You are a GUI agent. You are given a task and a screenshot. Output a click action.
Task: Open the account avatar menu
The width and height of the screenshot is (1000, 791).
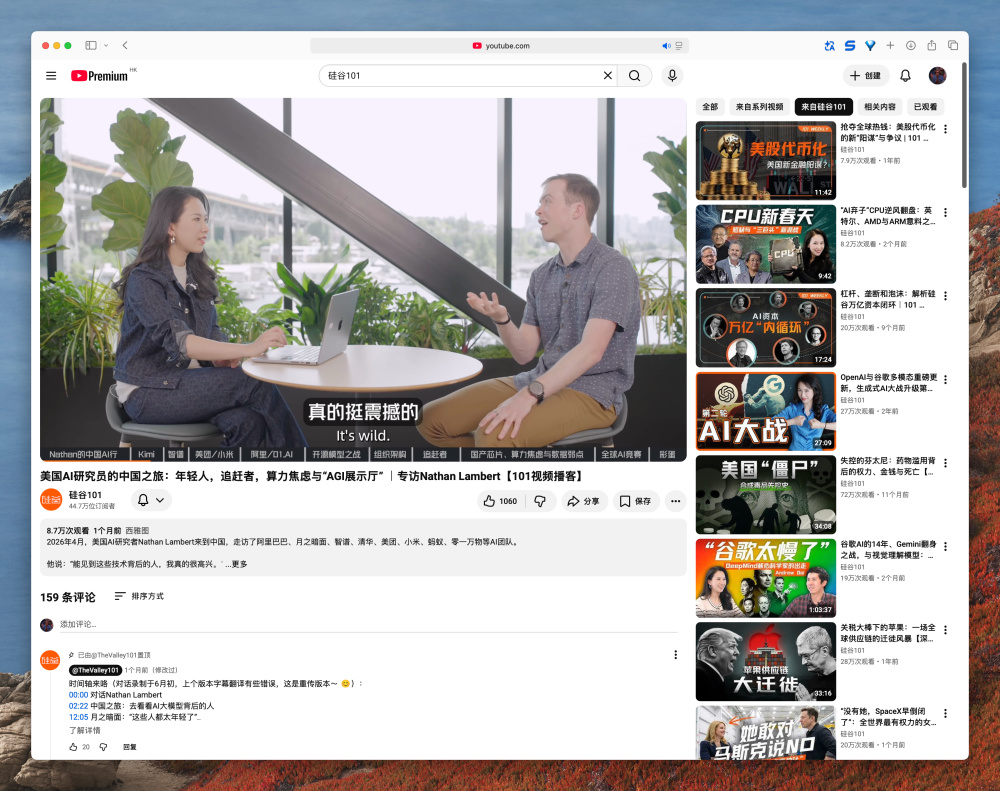tap(937, 75)
